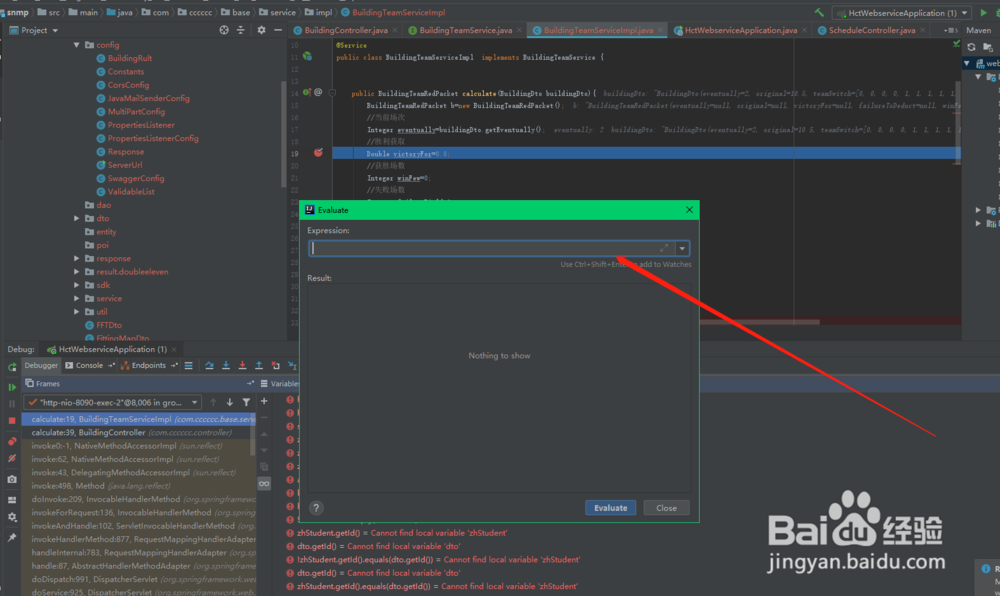Select the Debugger tab
Viewport: 1000px width, 596px height.
41,365
